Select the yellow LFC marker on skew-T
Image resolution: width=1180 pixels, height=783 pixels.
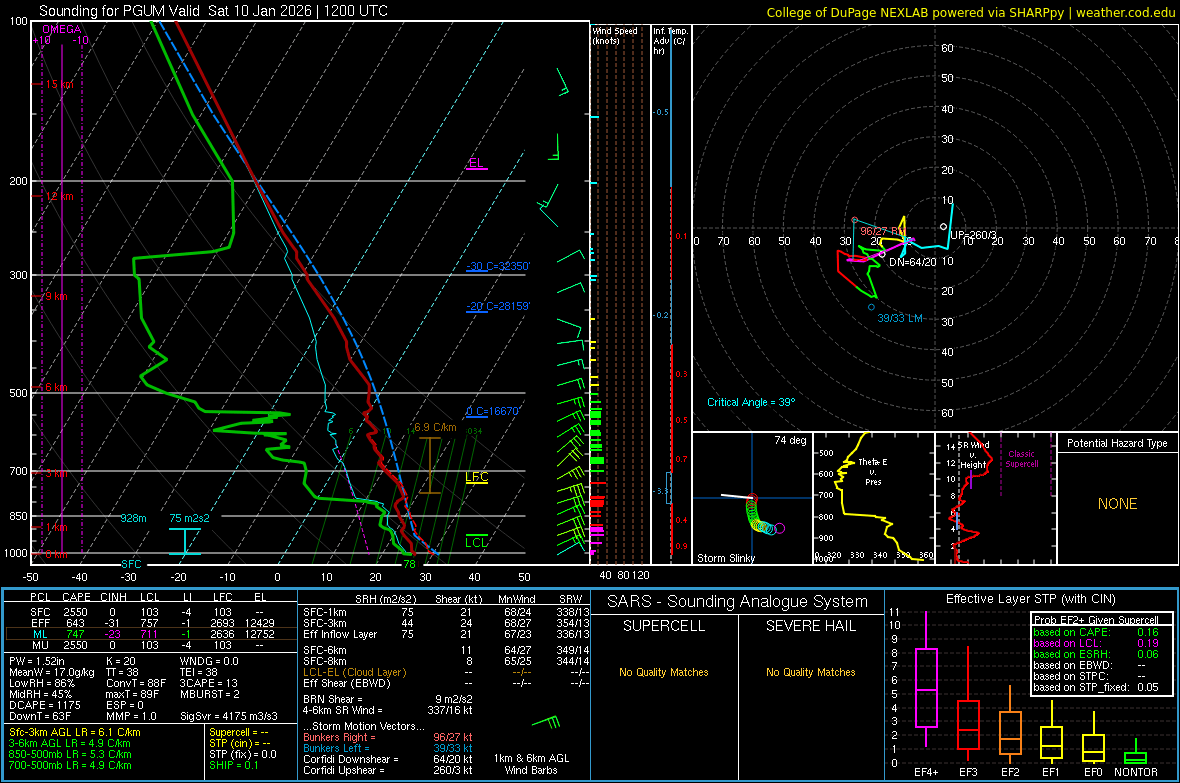point(476,477)
